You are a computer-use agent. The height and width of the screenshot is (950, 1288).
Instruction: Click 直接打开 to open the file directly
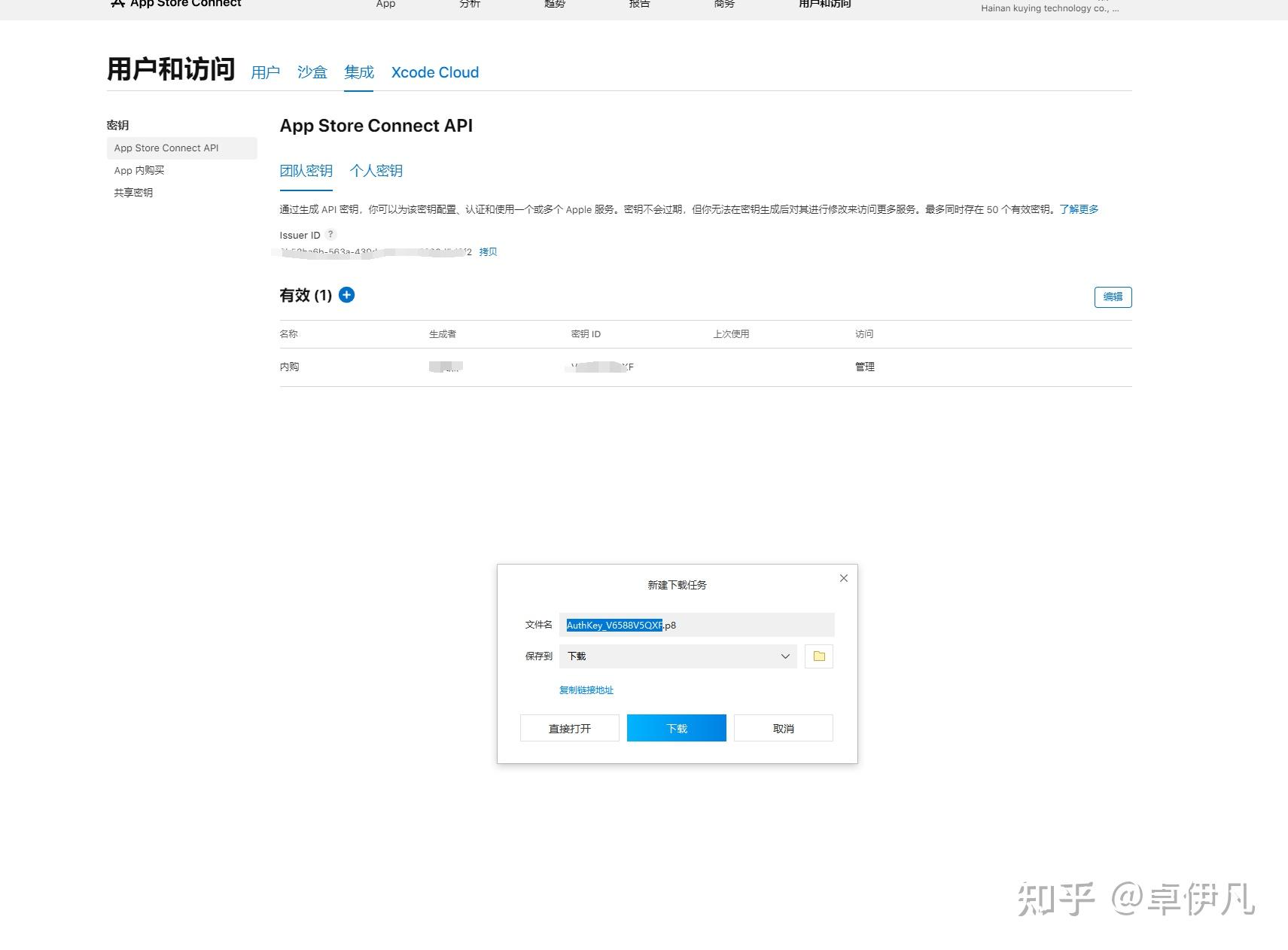coord(569,728)
